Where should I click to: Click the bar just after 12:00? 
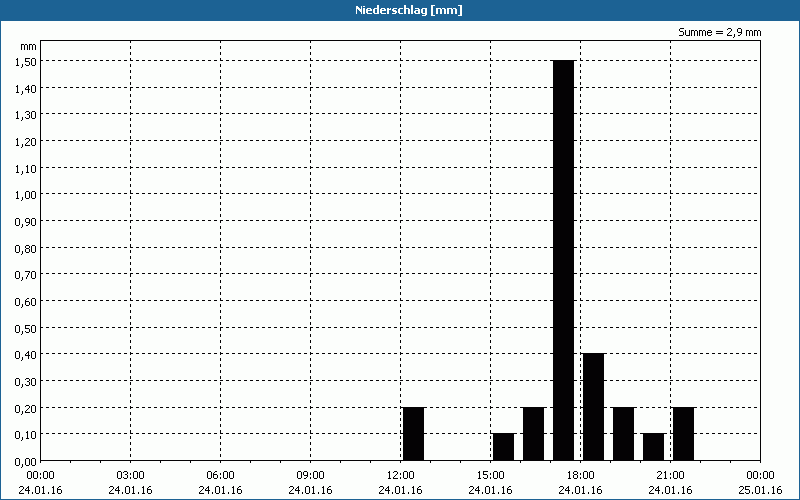pos(413,434)
